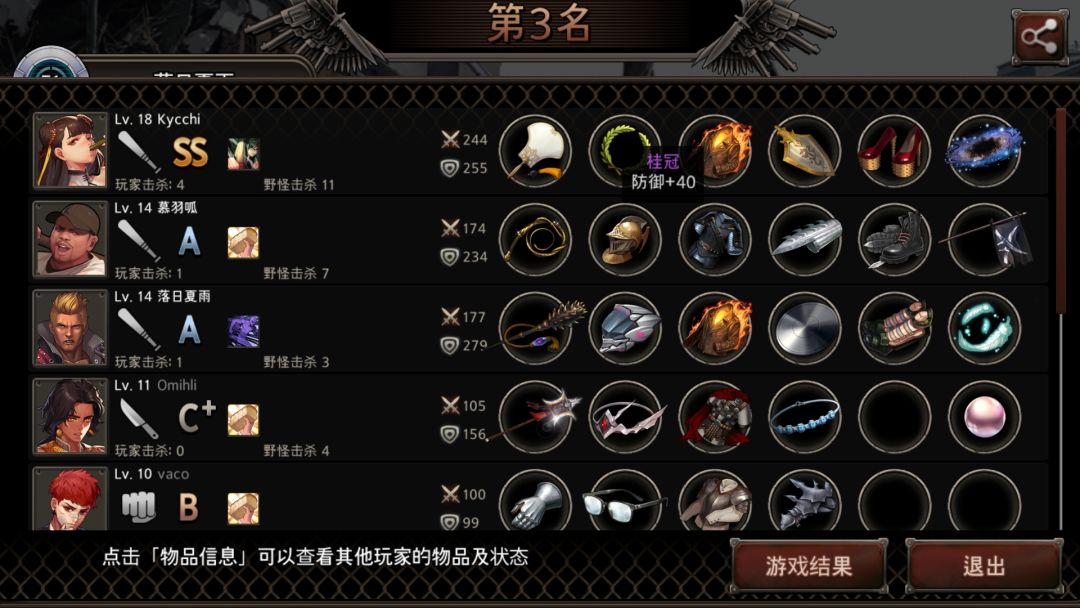Open the 游戏结果 game results button
Image resolution: width=1080 pixels, height=608 pixels.
[809, 566]
